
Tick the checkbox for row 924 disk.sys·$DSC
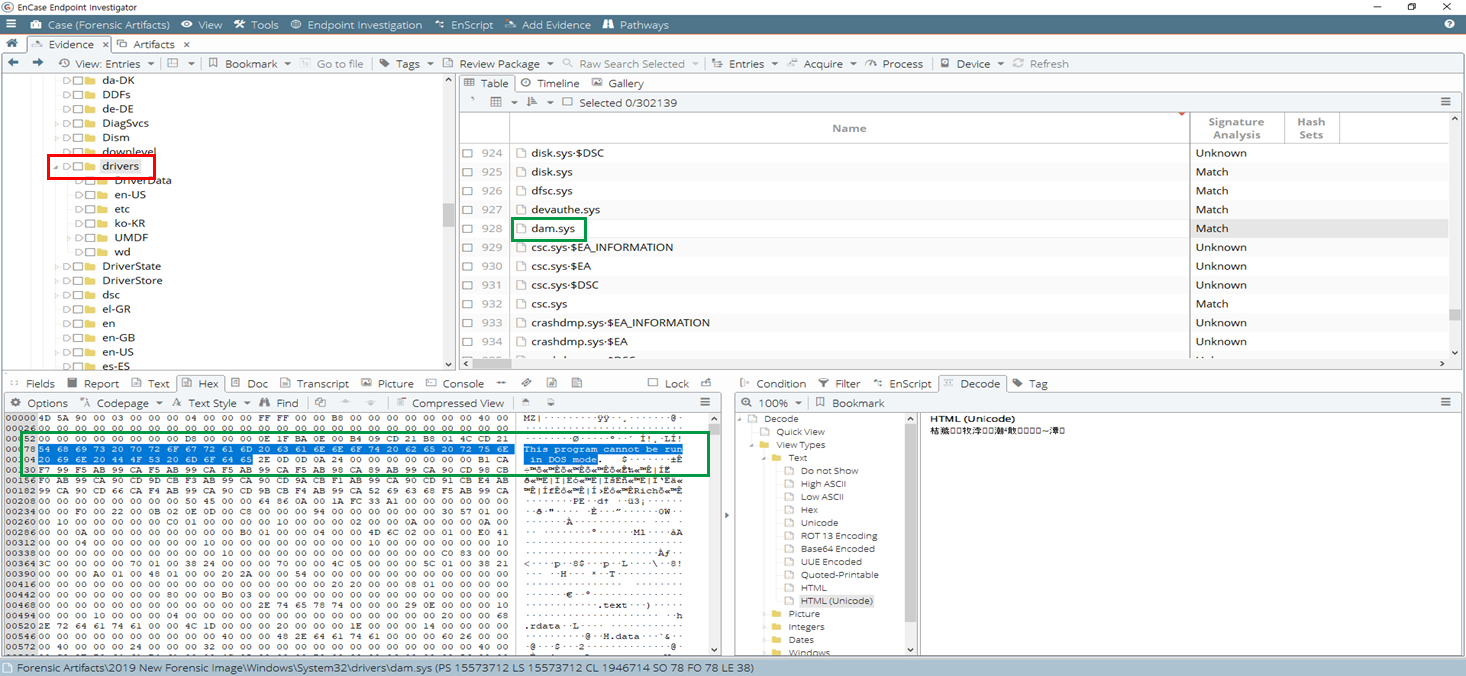(467, 153)
